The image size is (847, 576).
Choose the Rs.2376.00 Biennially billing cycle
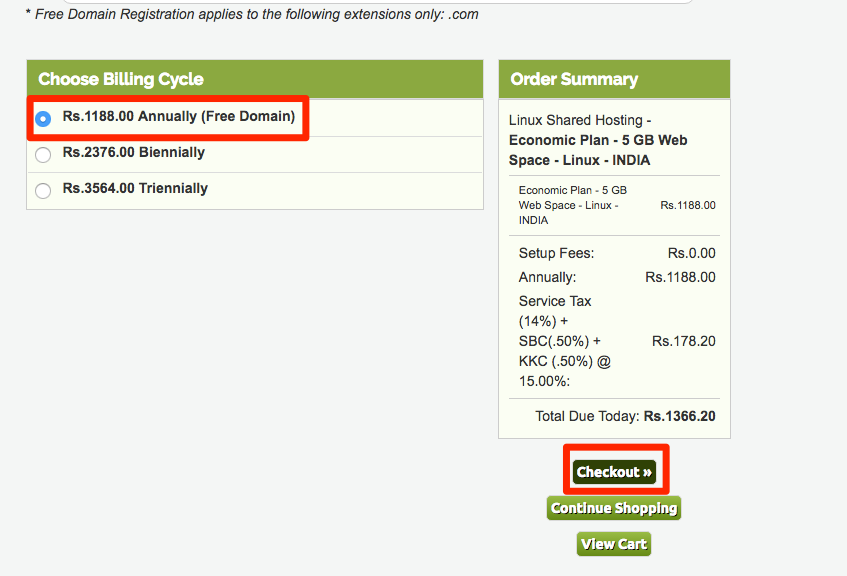(43, 153)
